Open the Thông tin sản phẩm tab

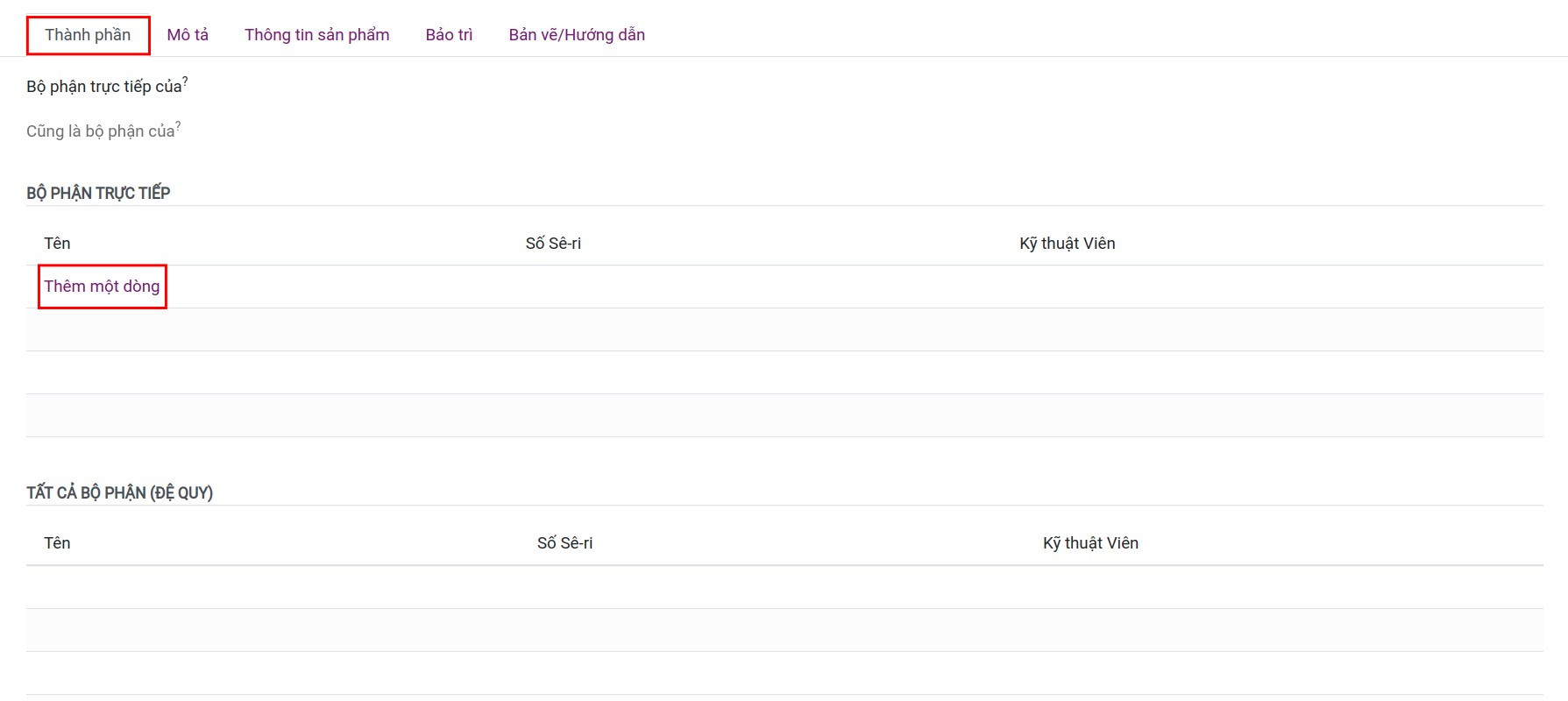coord(317,35)
